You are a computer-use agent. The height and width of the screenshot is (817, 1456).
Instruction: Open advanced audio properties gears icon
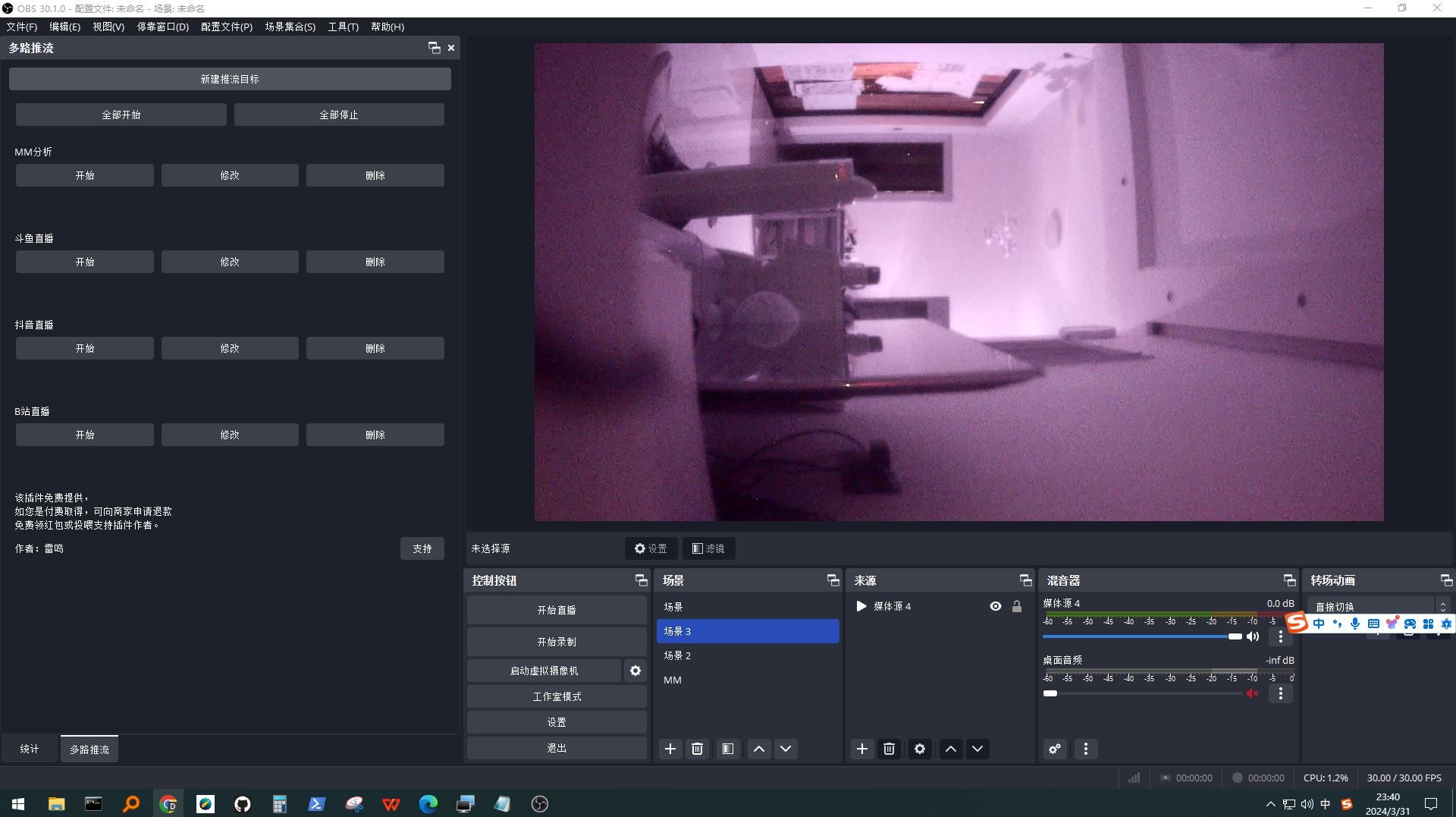tap(1055, 749)
